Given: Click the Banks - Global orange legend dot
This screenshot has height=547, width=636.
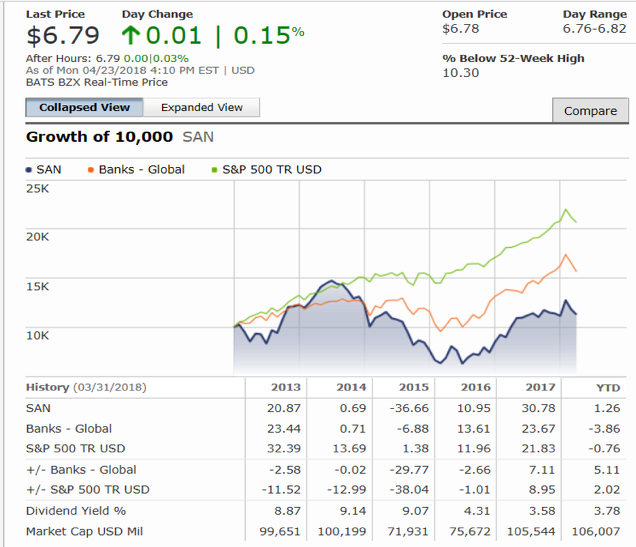Looking at the screenshot, I should 91,170.
